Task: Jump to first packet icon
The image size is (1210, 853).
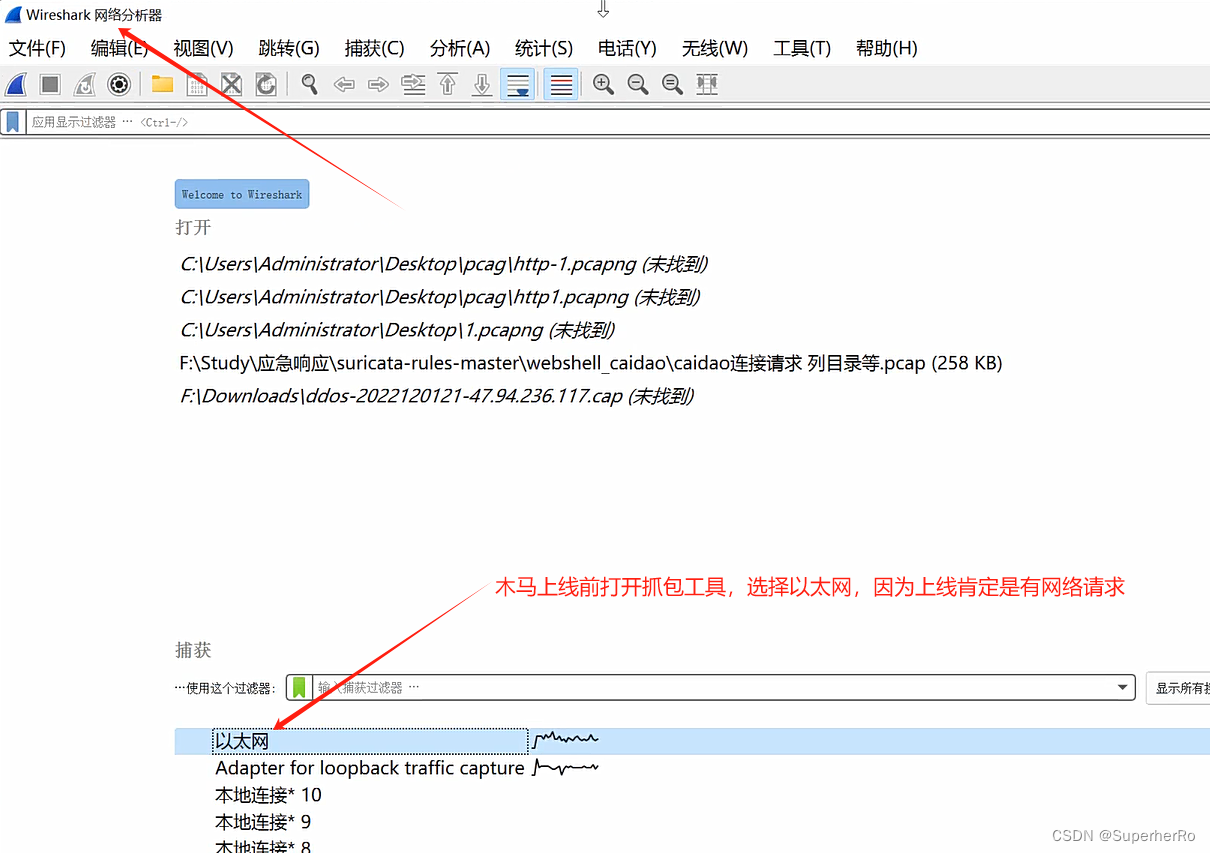Action: 447,85
